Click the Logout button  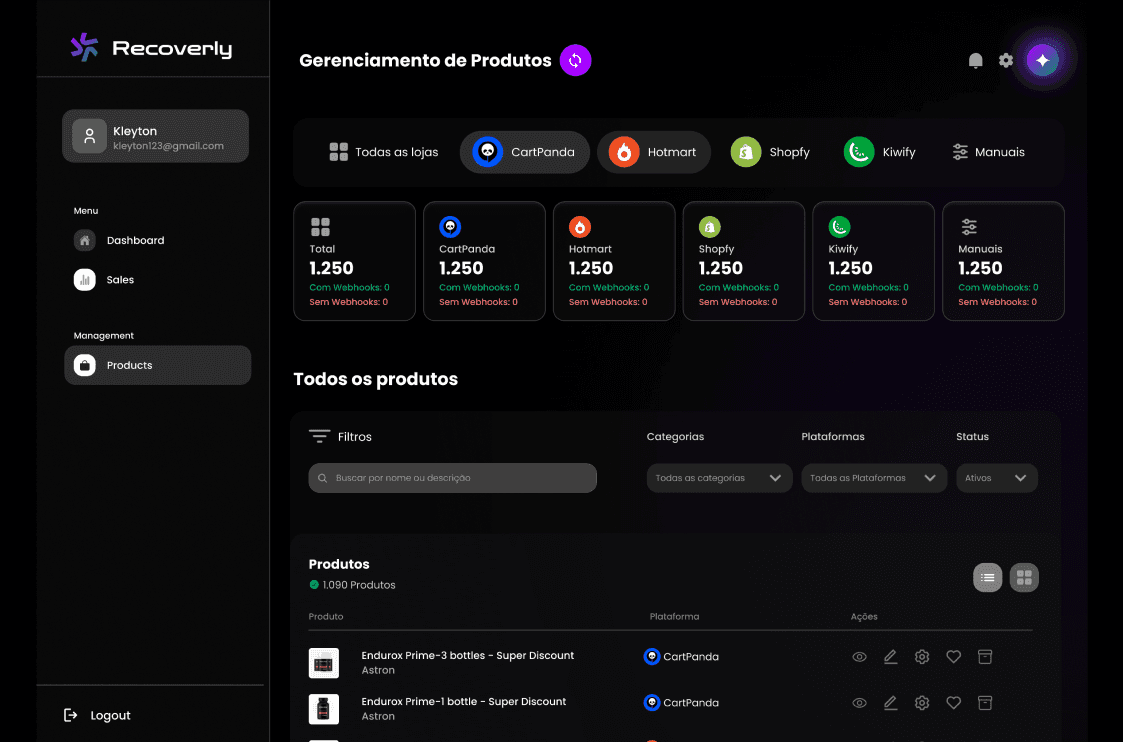click(98, 715)
